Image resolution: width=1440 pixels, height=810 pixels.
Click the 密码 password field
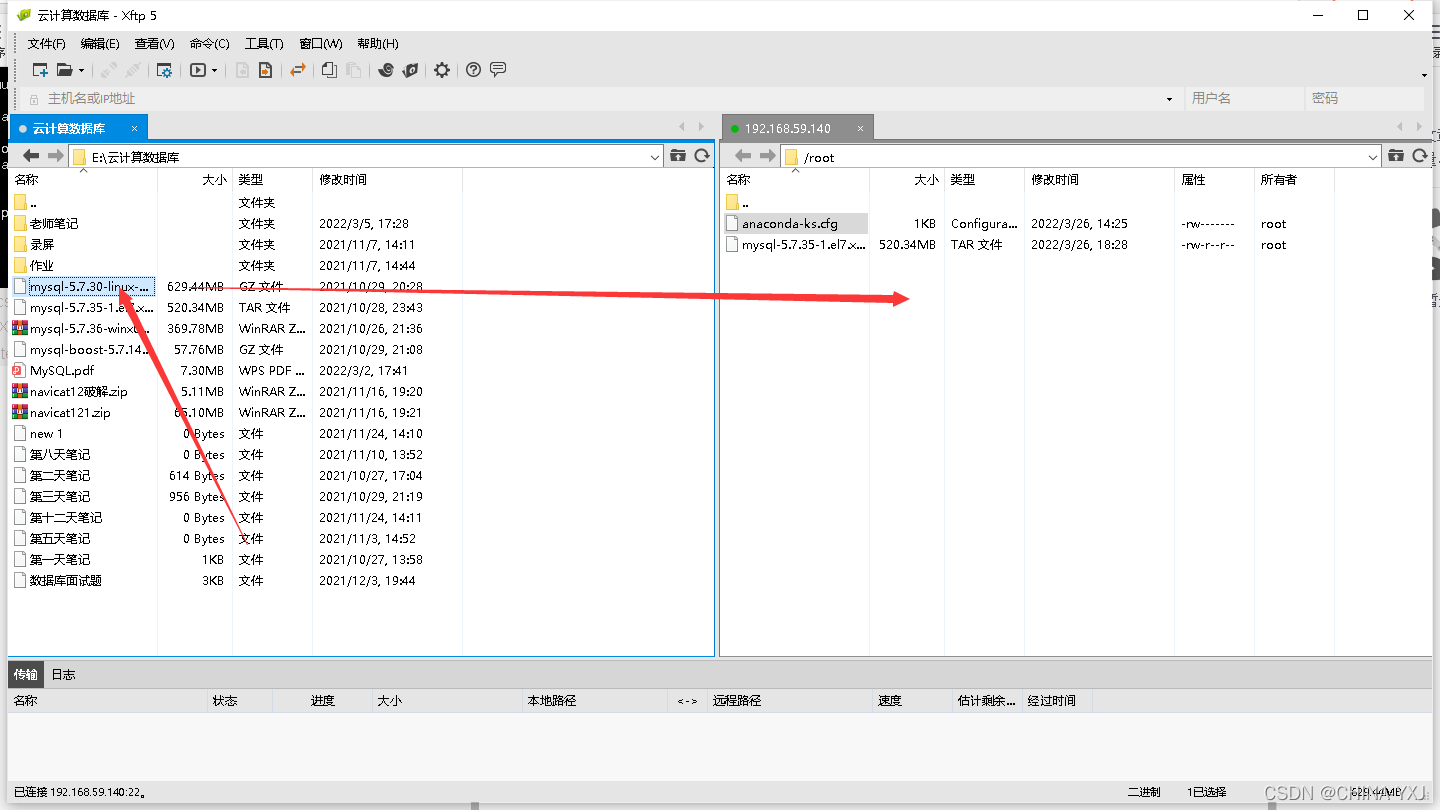(1365, 98)
